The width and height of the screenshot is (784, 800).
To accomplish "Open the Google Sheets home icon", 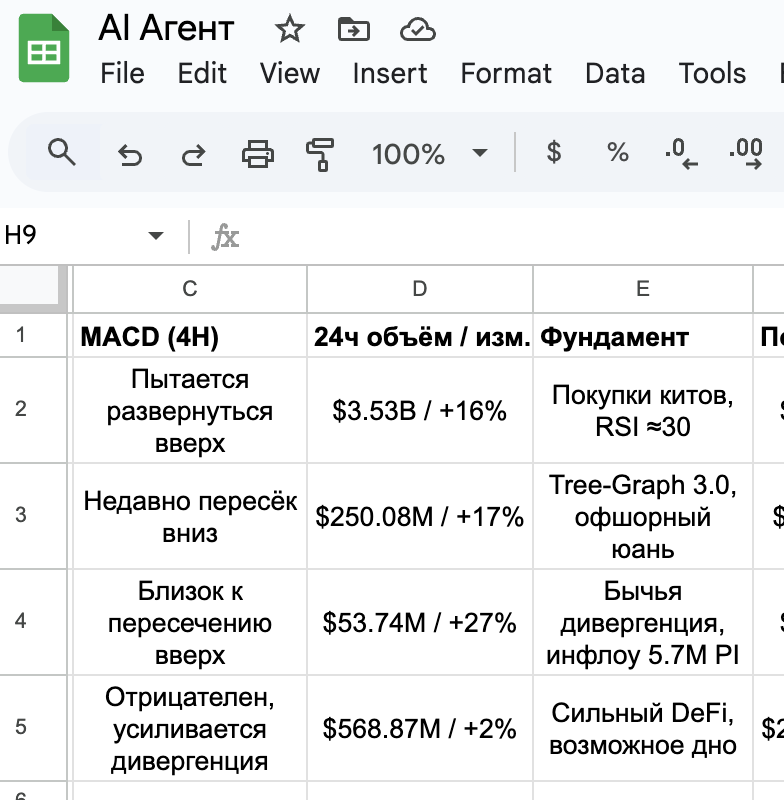I will (44, 48).
